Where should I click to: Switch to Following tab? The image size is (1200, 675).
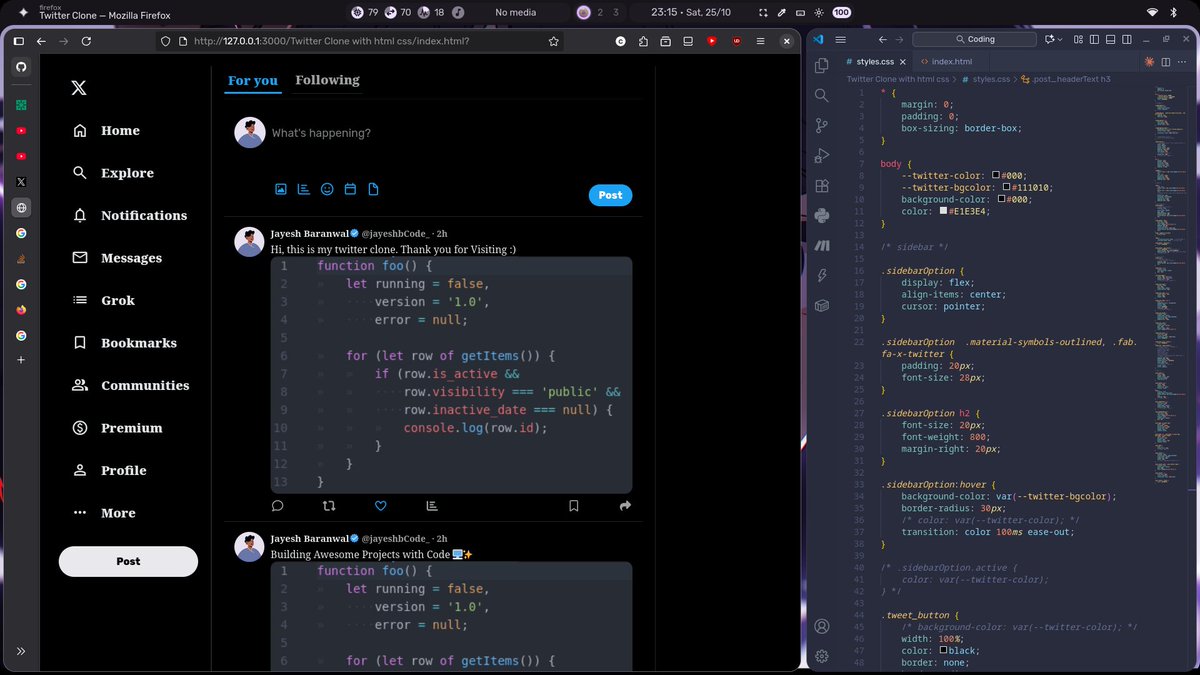(x=327, y=80)
